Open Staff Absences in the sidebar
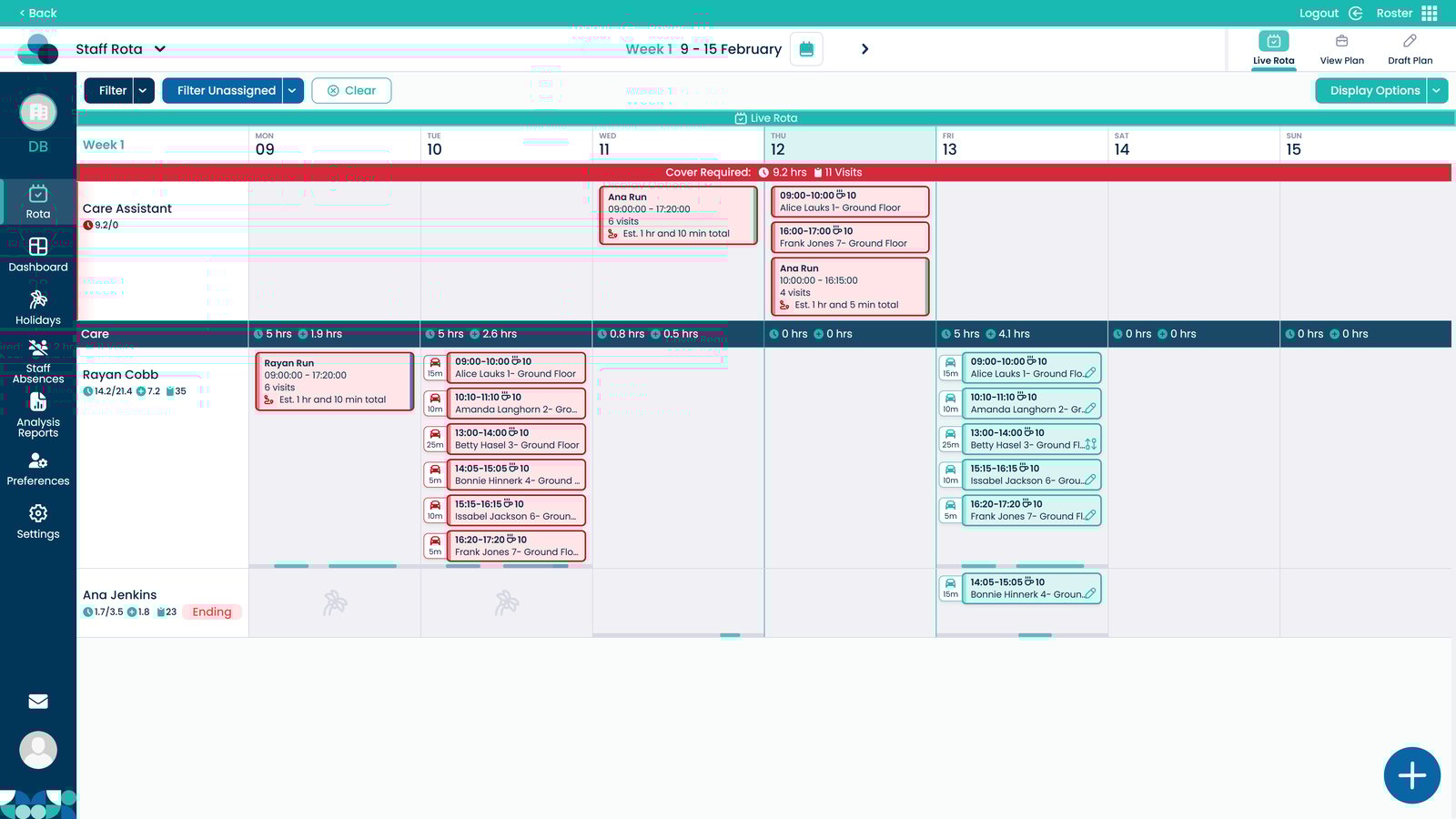 click(38, 362)
